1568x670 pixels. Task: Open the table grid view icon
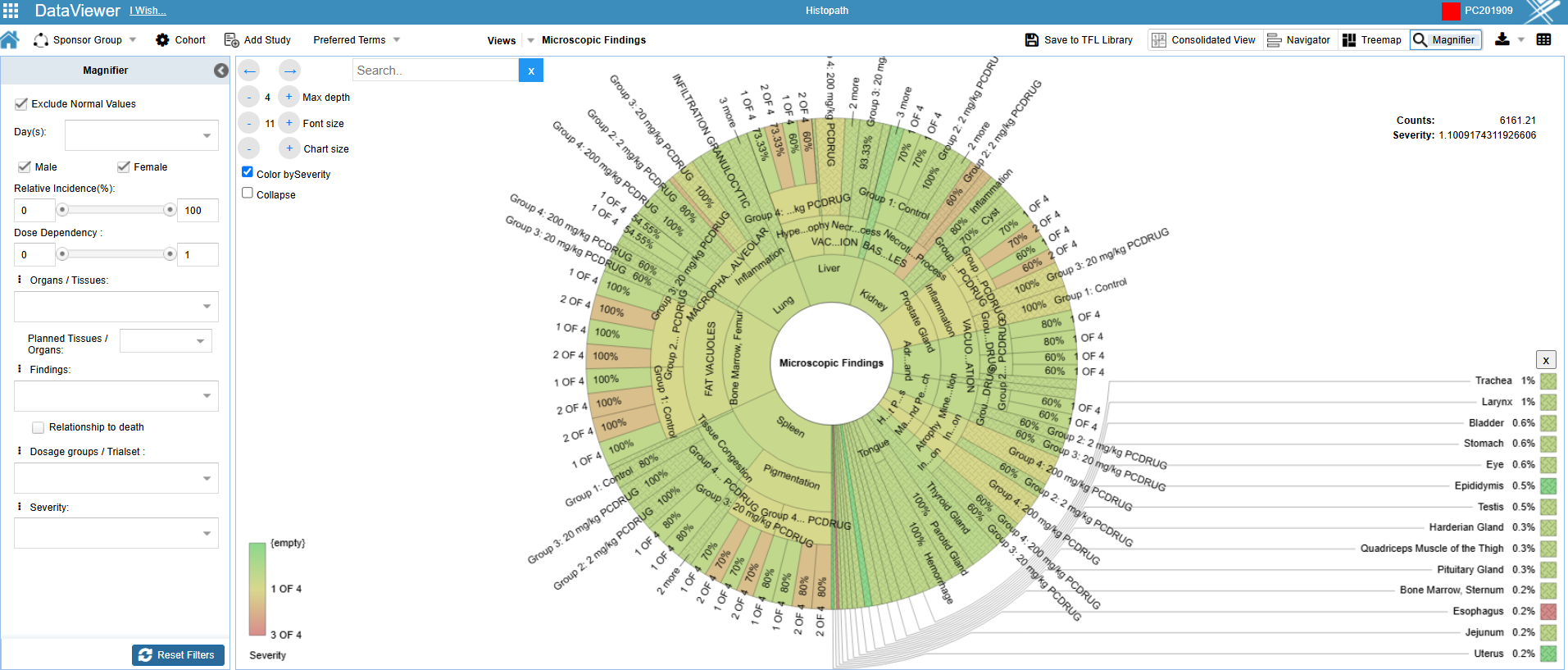pos(1543,39)
